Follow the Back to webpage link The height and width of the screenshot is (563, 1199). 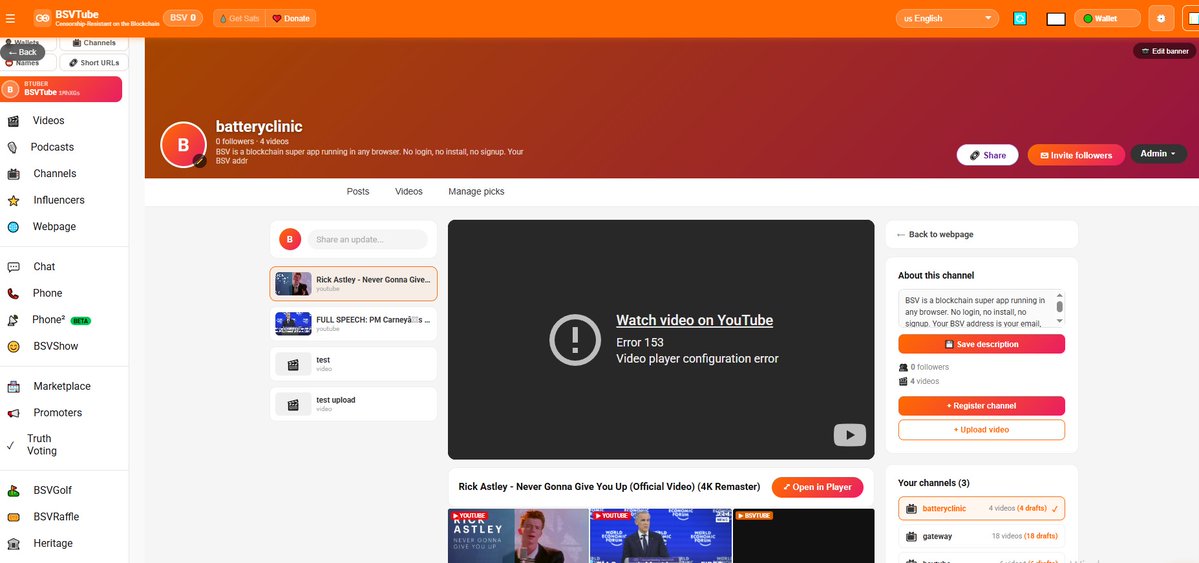click(x=935, y=235)
